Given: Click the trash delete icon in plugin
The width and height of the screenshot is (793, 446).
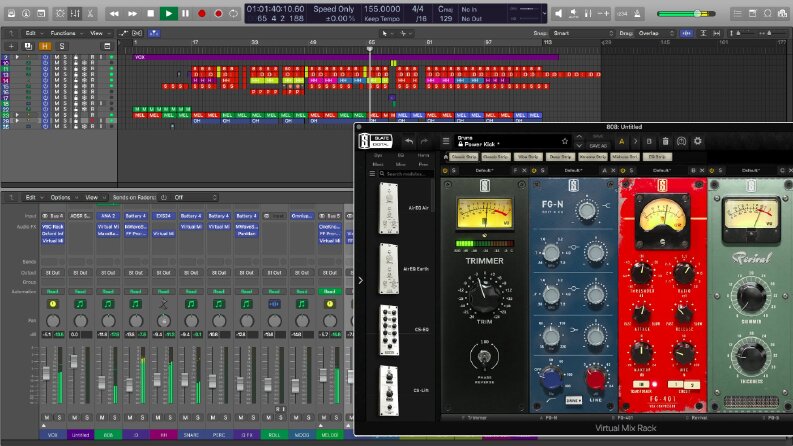Looking at the screenshot, I should point(666,142).
